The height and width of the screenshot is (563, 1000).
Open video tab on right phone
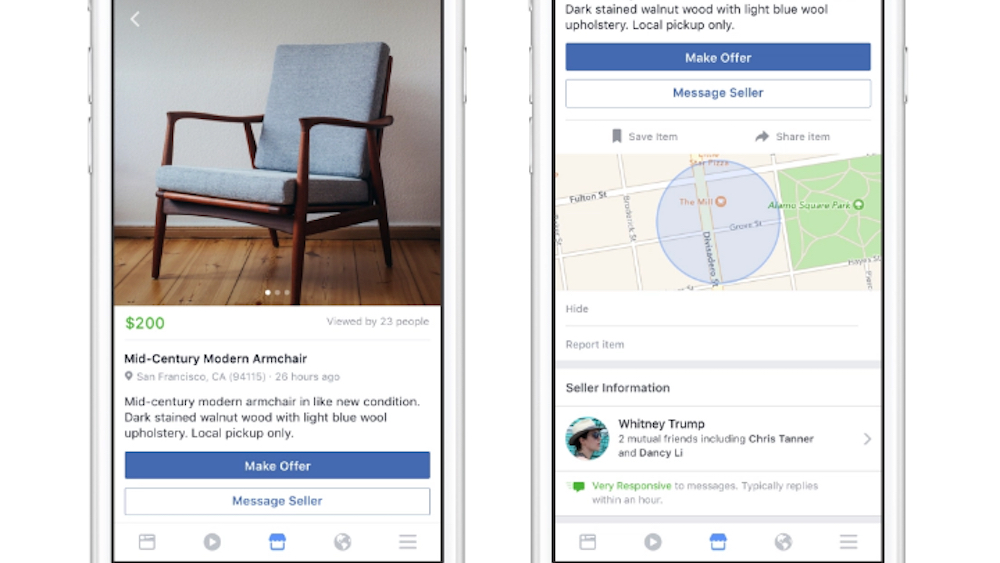[x=652, y=542]
